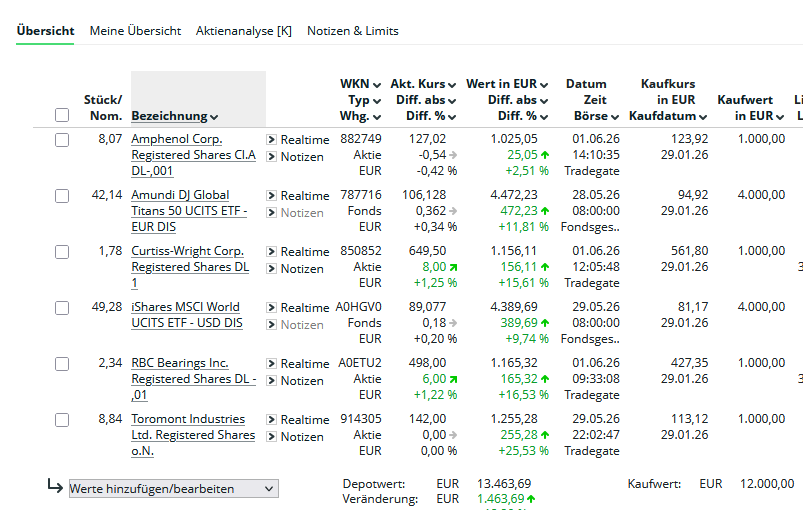Tick the checkbox for RBC Bearings Inc. row
This screenshot has width=803, height=510.
click(x=62, y=364)
